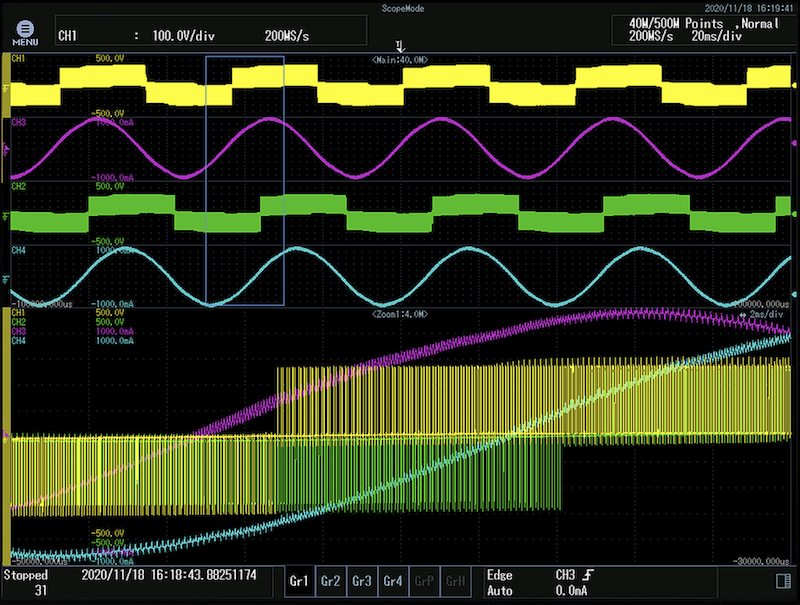Click the Main:40.0M window label
The height and width of the screenshot is (605, 800).
[x=400, y=60]
